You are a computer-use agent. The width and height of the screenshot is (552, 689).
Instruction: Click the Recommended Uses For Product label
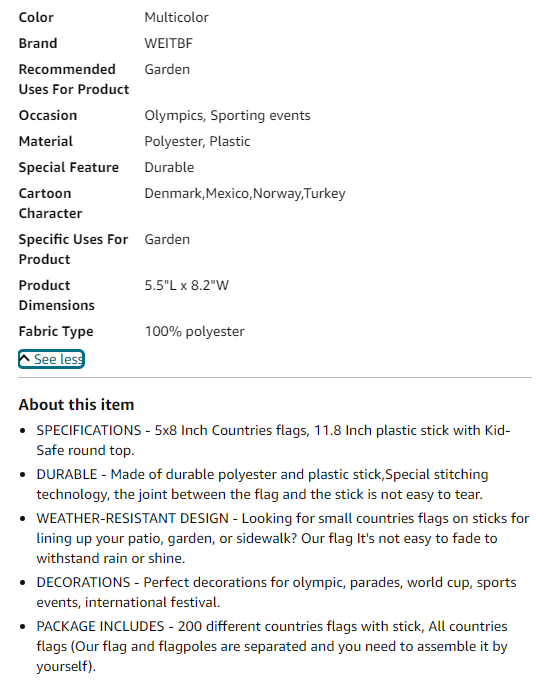(x=73, y=80)
